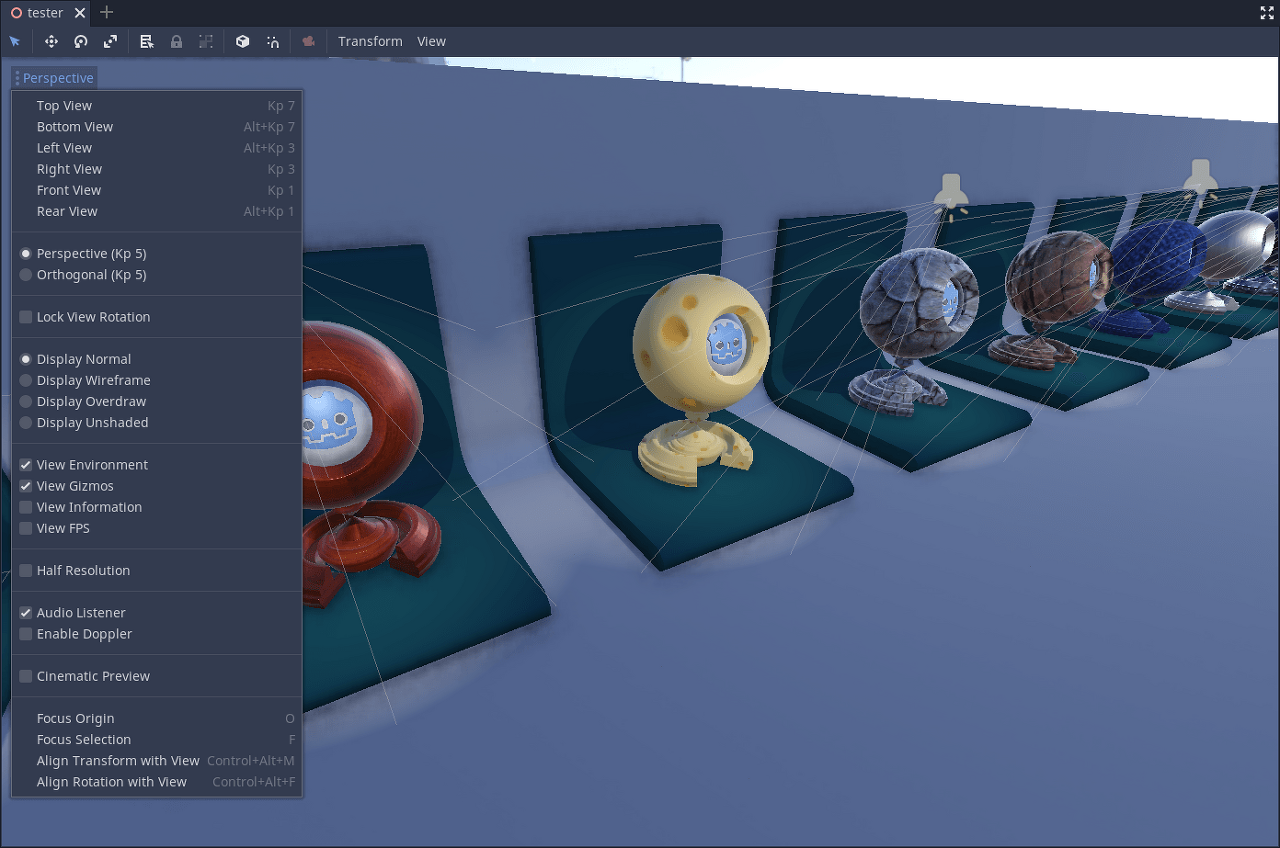Screen dimensions: 1280x848
Task: Choose Focus Origin from the menu
Action: point(157,718)
